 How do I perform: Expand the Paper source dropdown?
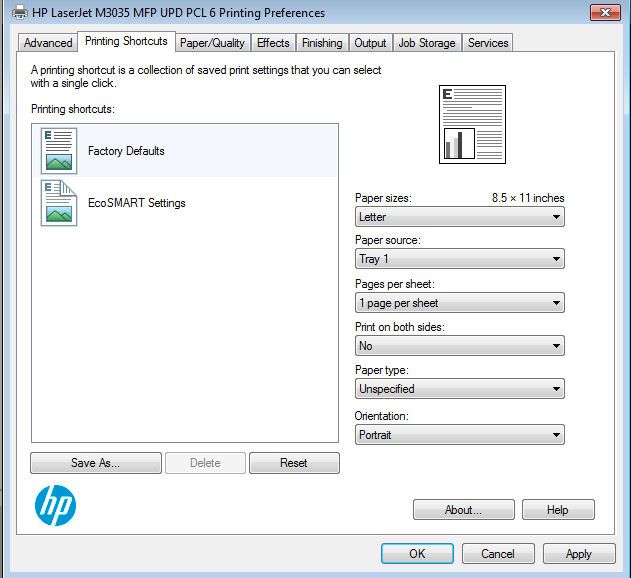pos(460,259)
